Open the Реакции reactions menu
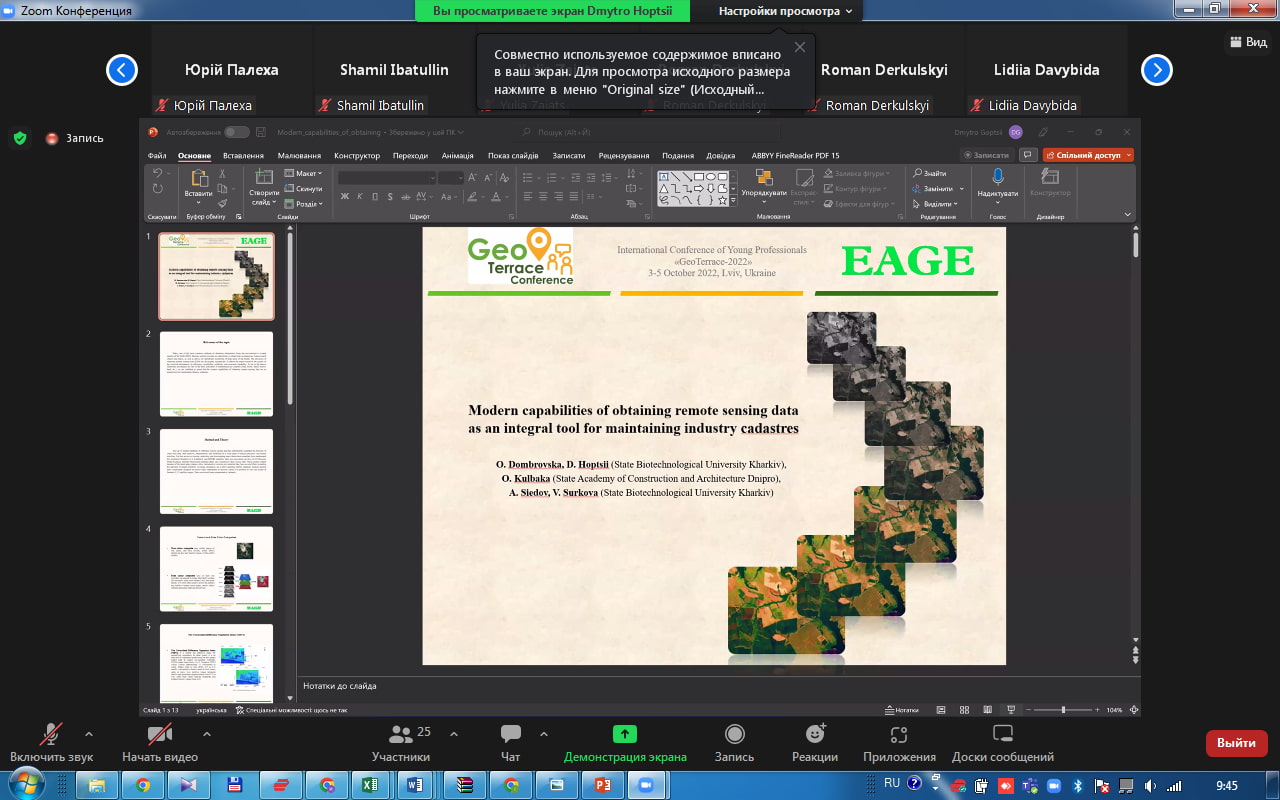Screen dimensions: 1280x800 815,745
